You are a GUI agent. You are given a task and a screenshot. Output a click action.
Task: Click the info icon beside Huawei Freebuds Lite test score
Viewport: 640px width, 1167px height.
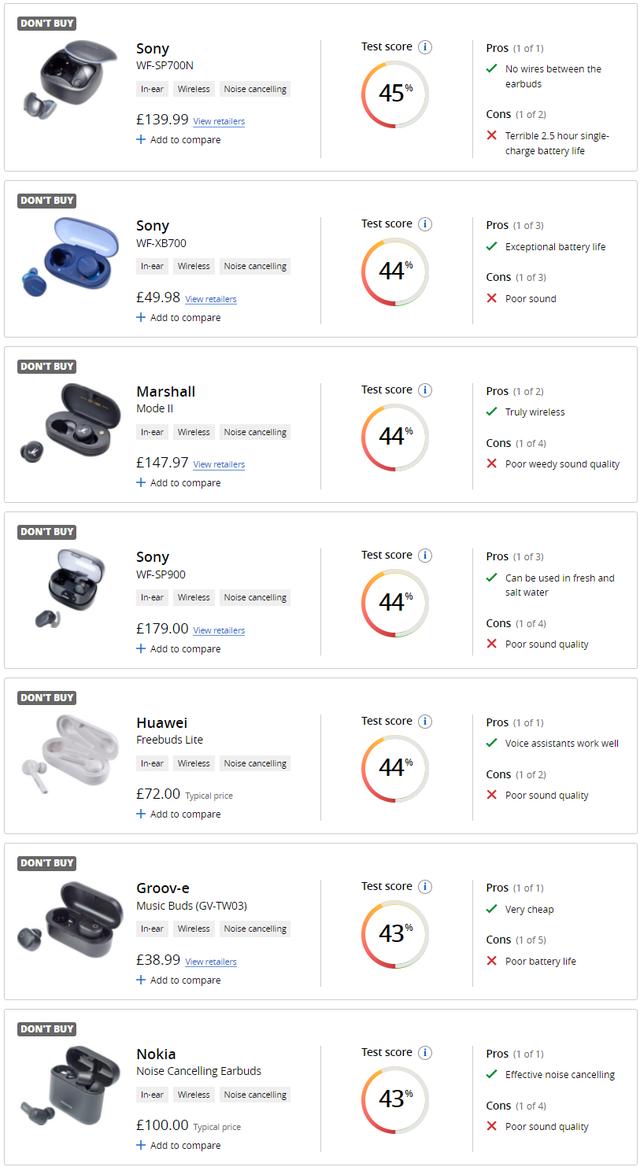(425, 721)
